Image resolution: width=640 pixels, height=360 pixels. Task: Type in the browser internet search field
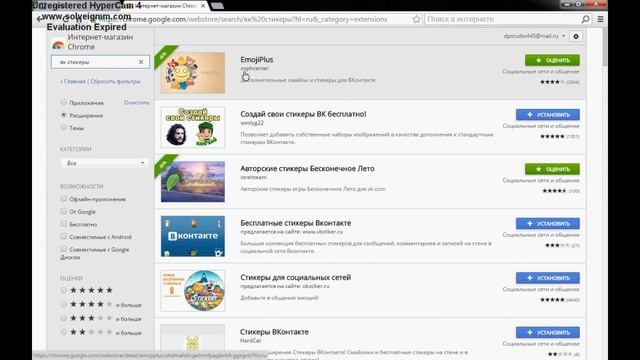point(502,19)
